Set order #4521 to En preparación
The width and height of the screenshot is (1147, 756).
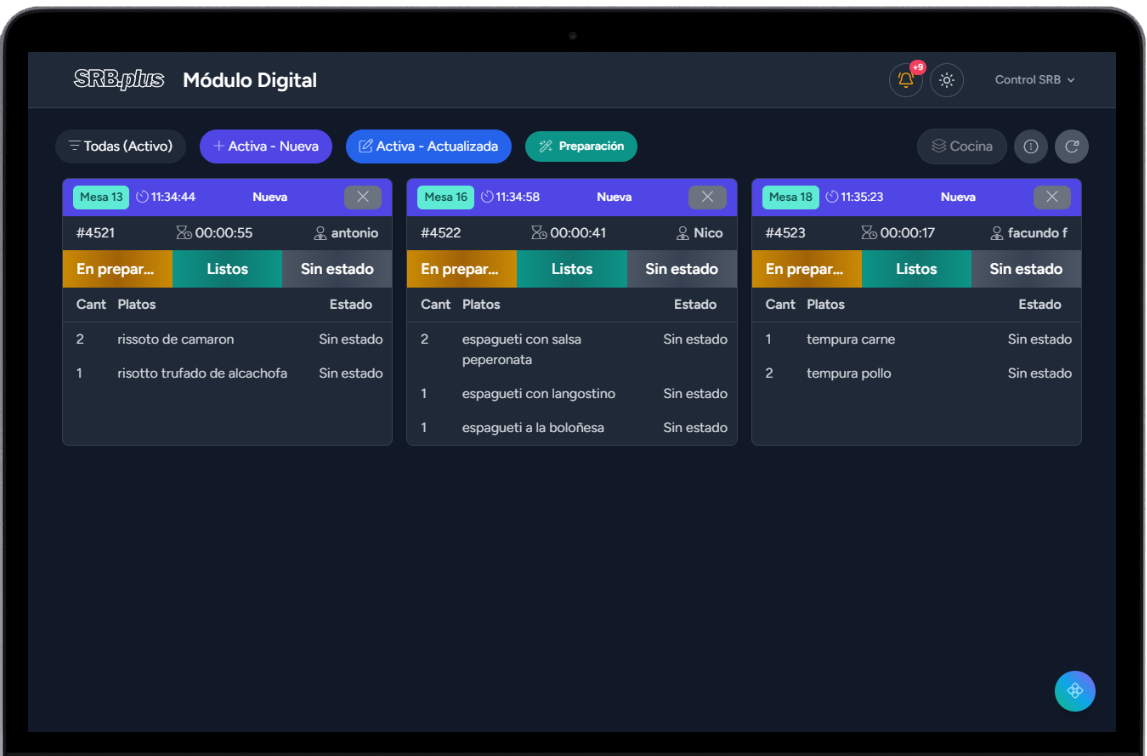[118, 269]
